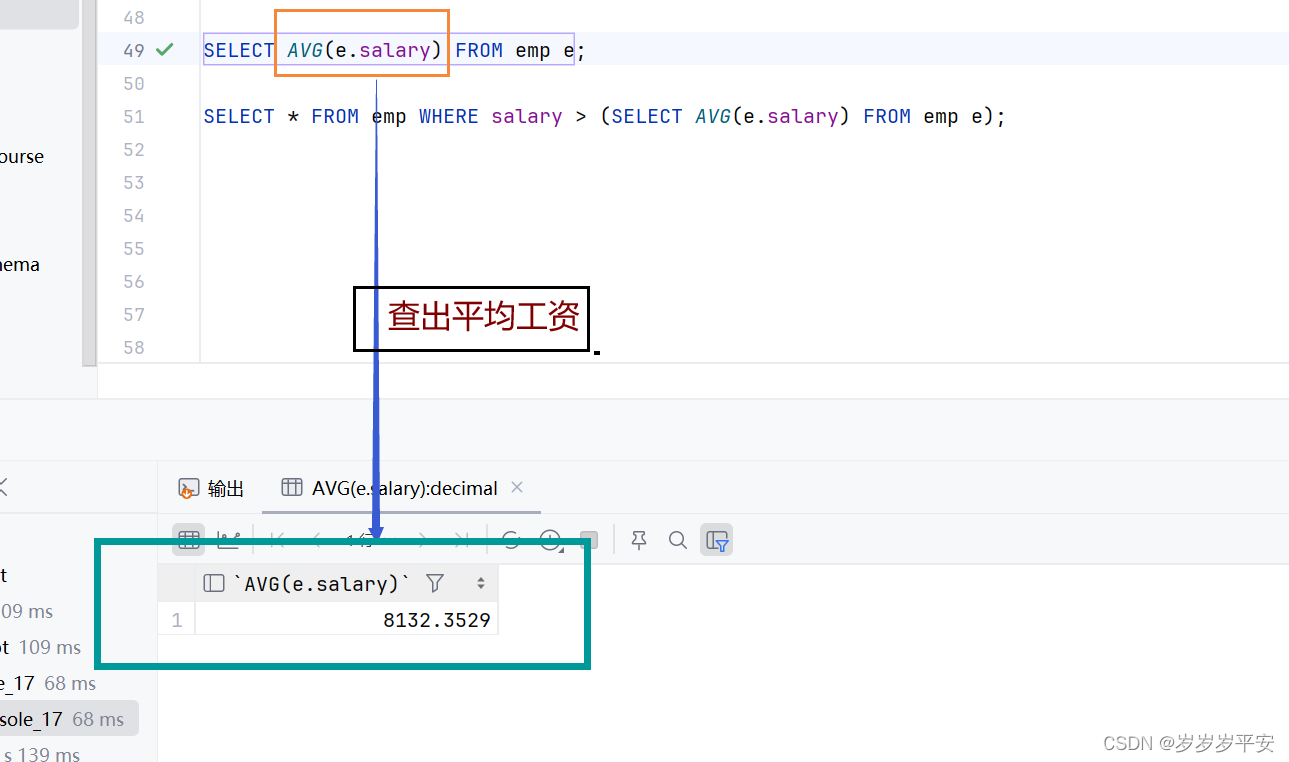Viewport: 1289px width, 762px height.
Task: Pin the AVG result tab
Action: click(639, 540)
